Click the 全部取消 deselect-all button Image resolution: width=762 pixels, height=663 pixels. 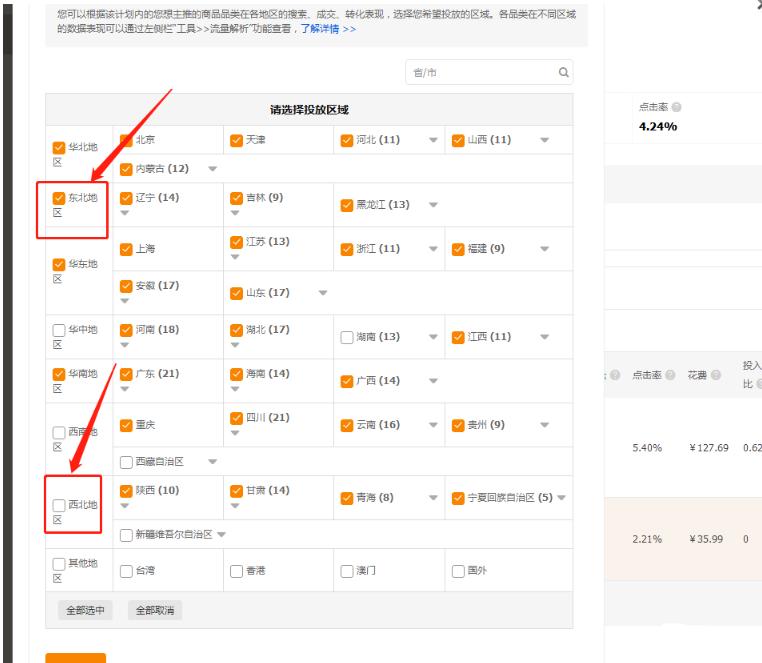(155, 611)
